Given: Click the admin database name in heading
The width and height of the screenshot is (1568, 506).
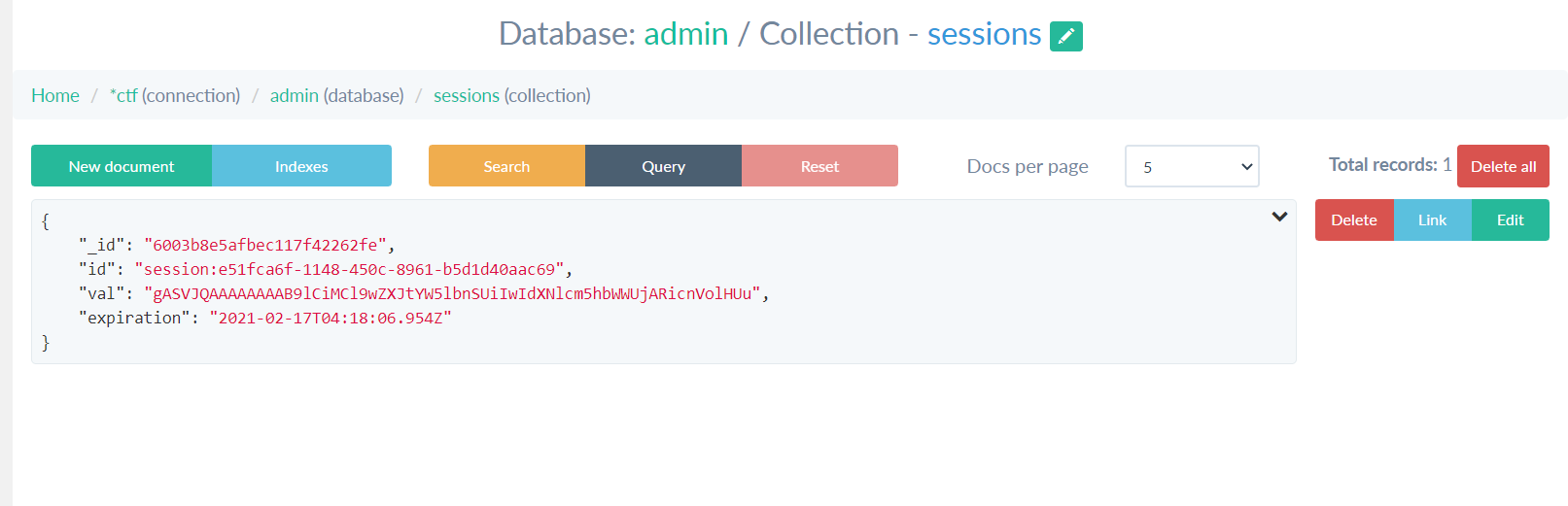Looking at the screenshot, I should [685, 34].
